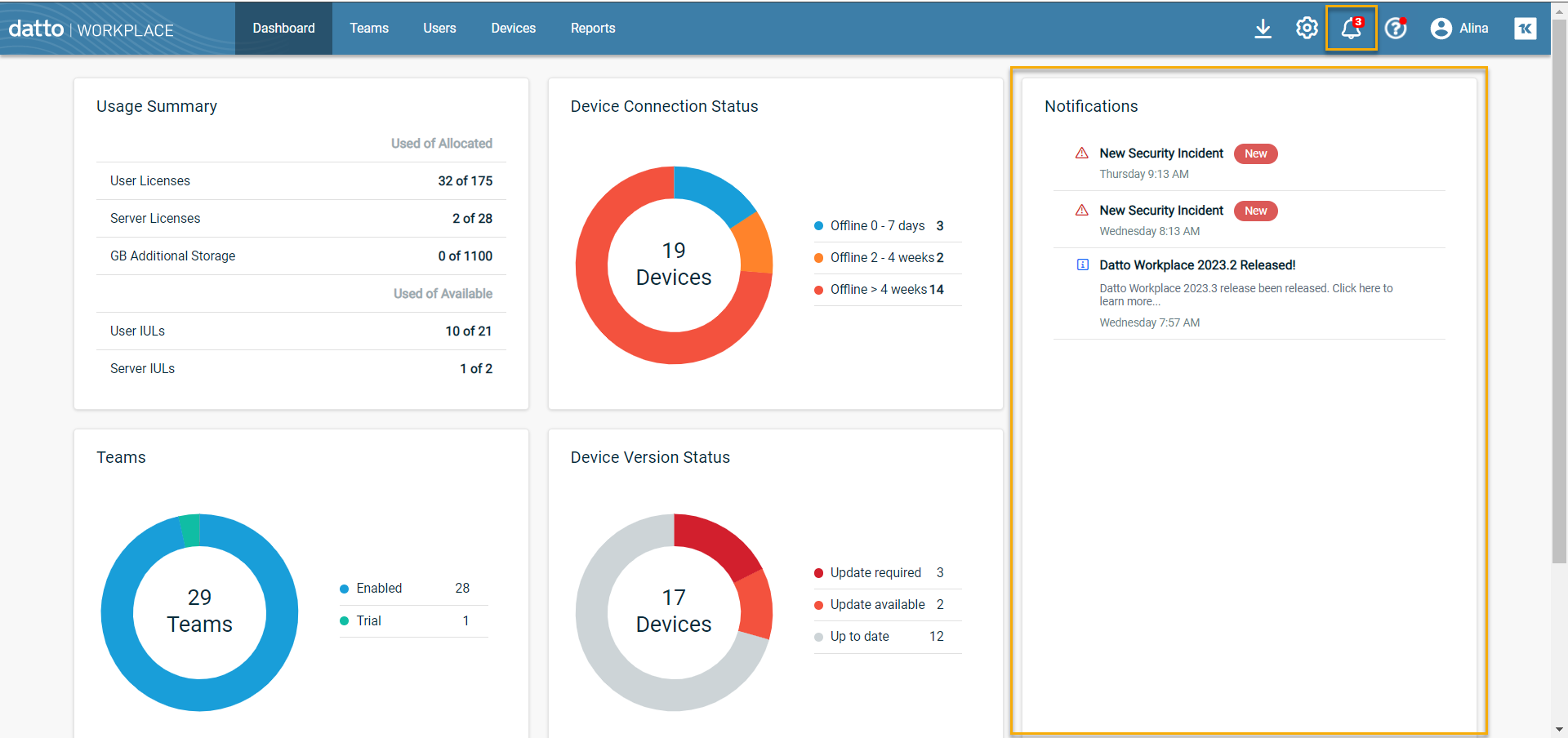
Task: Click the New badge on Wednesday's incident
Action: click(1255, 211)
